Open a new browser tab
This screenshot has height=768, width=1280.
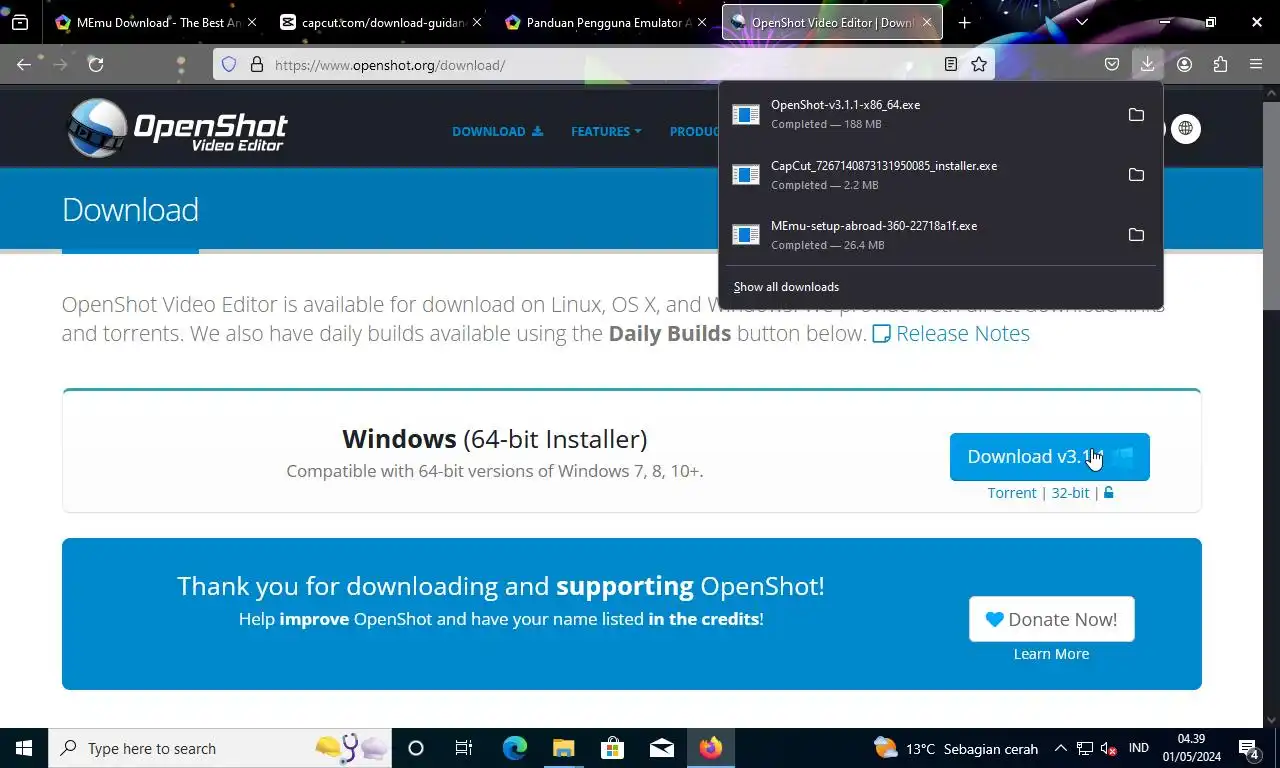click(x=964, y=22)
